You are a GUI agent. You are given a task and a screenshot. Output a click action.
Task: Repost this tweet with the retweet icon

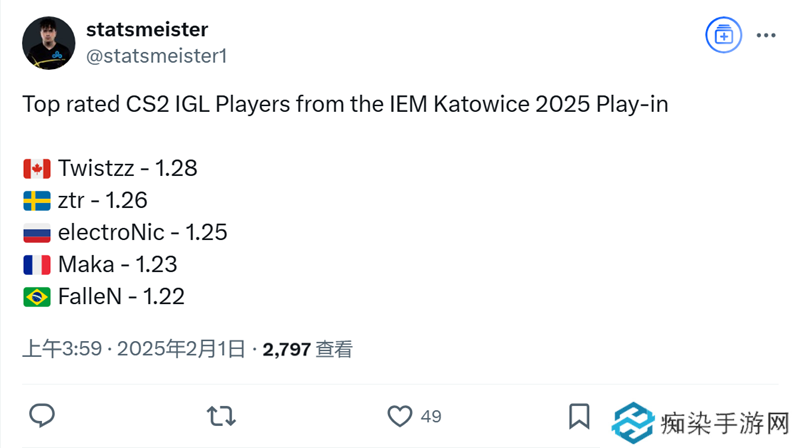pos(217,416)
